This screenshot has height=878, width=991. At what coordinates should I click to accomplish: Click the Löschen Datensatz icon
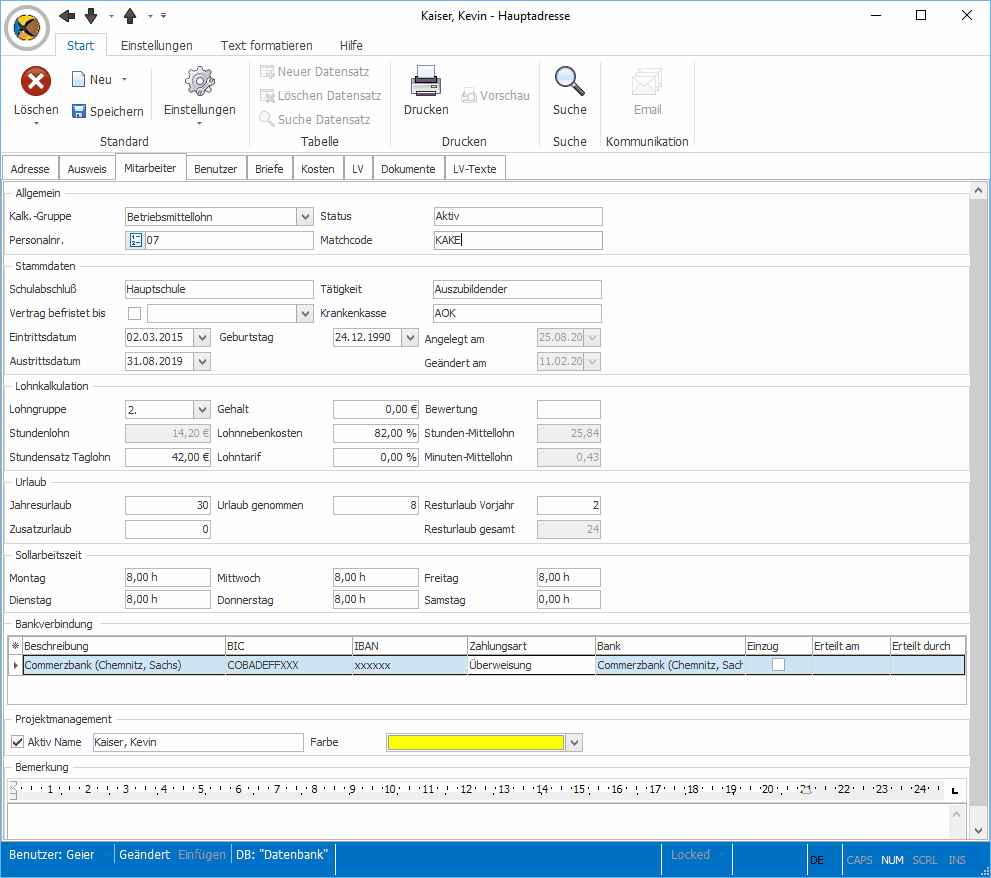(267, 96)
